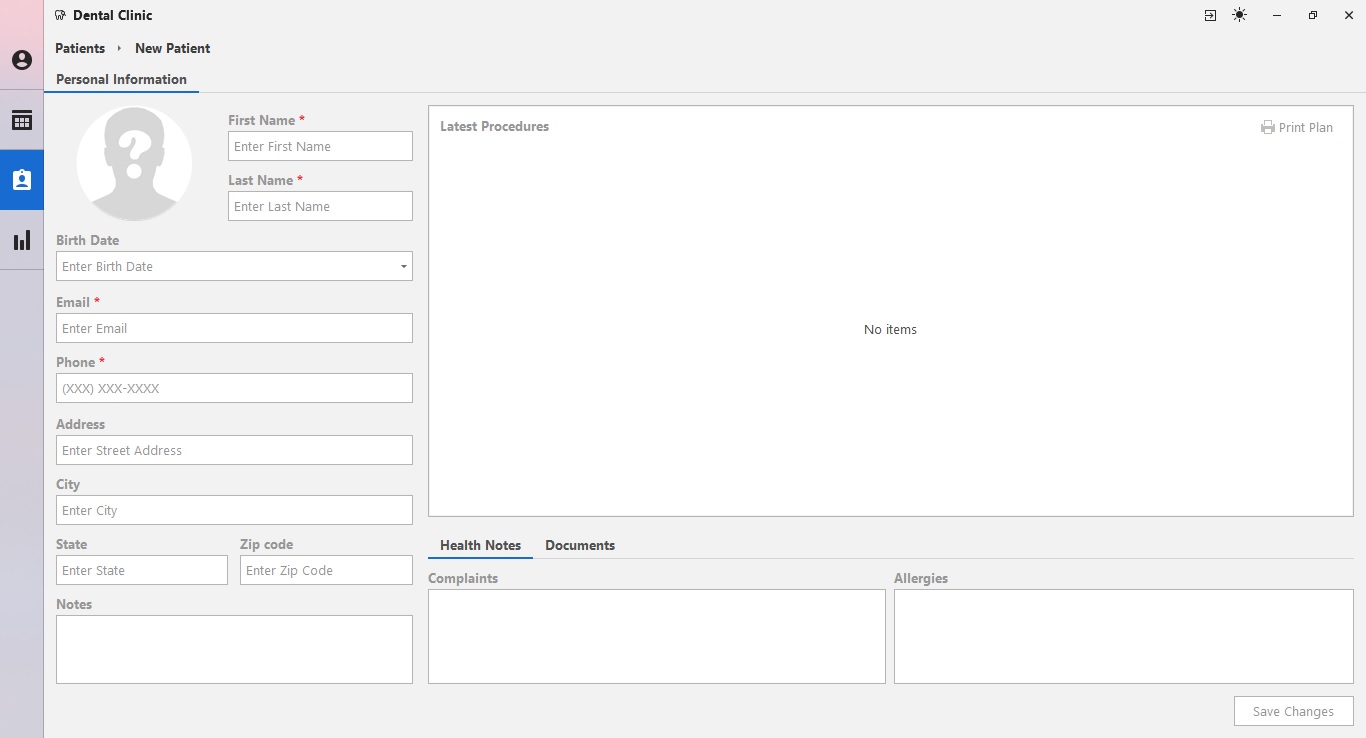The height and width of the screenshot is (738, 1366).
Task: Switch to the Health Notes tab
Action: tap(480, 546)
